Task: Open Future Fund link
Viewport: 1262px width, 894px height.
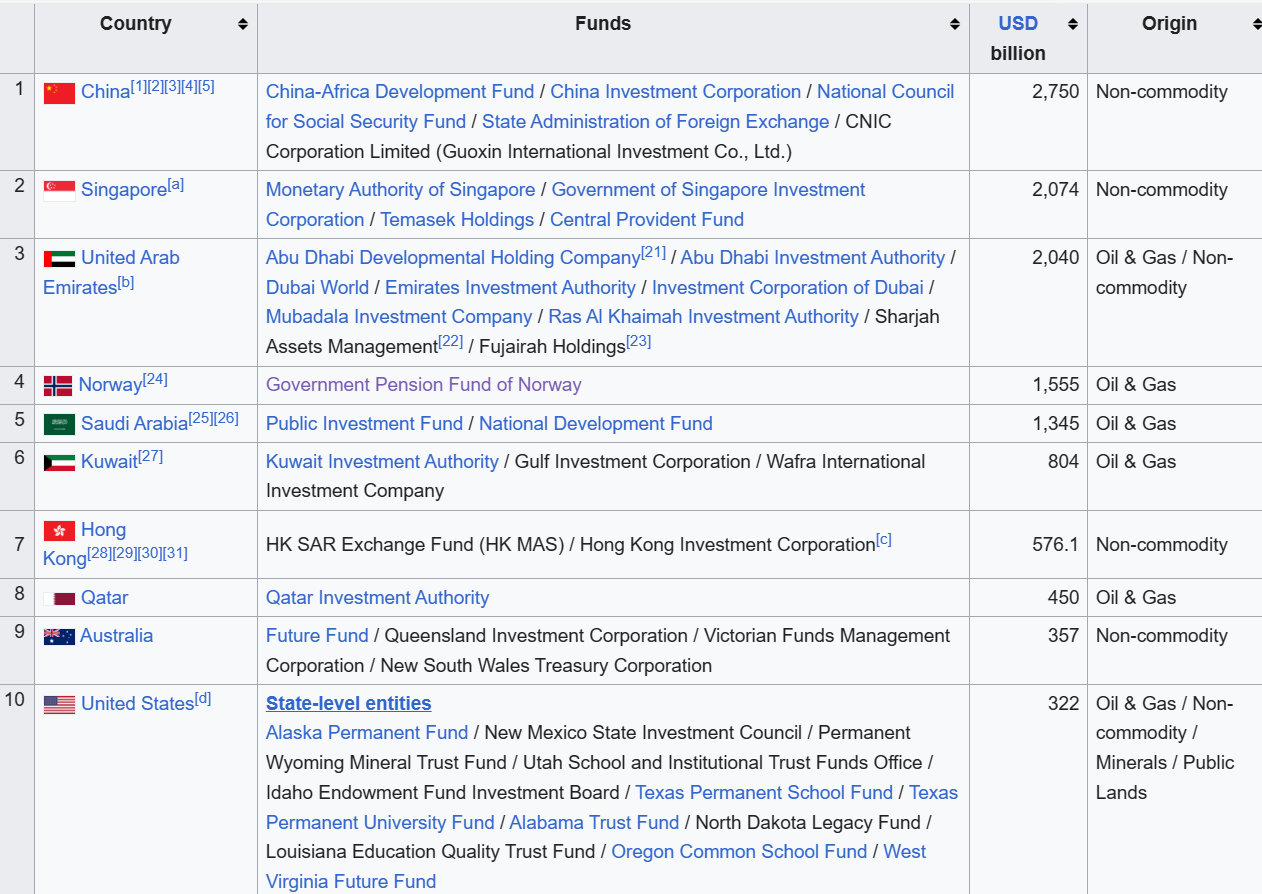Action: click(x=317, y=636)
